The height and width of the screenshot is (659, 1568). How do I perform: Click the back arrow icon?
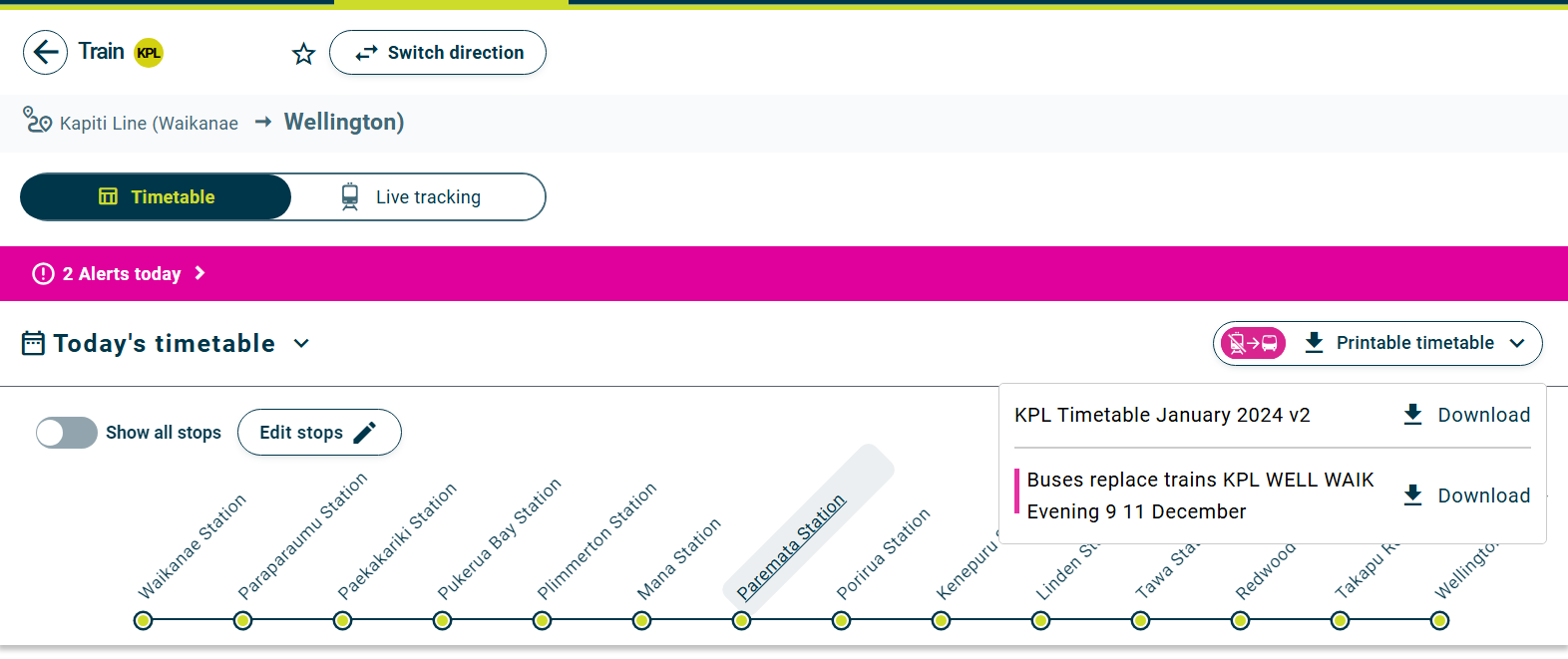point(45,52)
